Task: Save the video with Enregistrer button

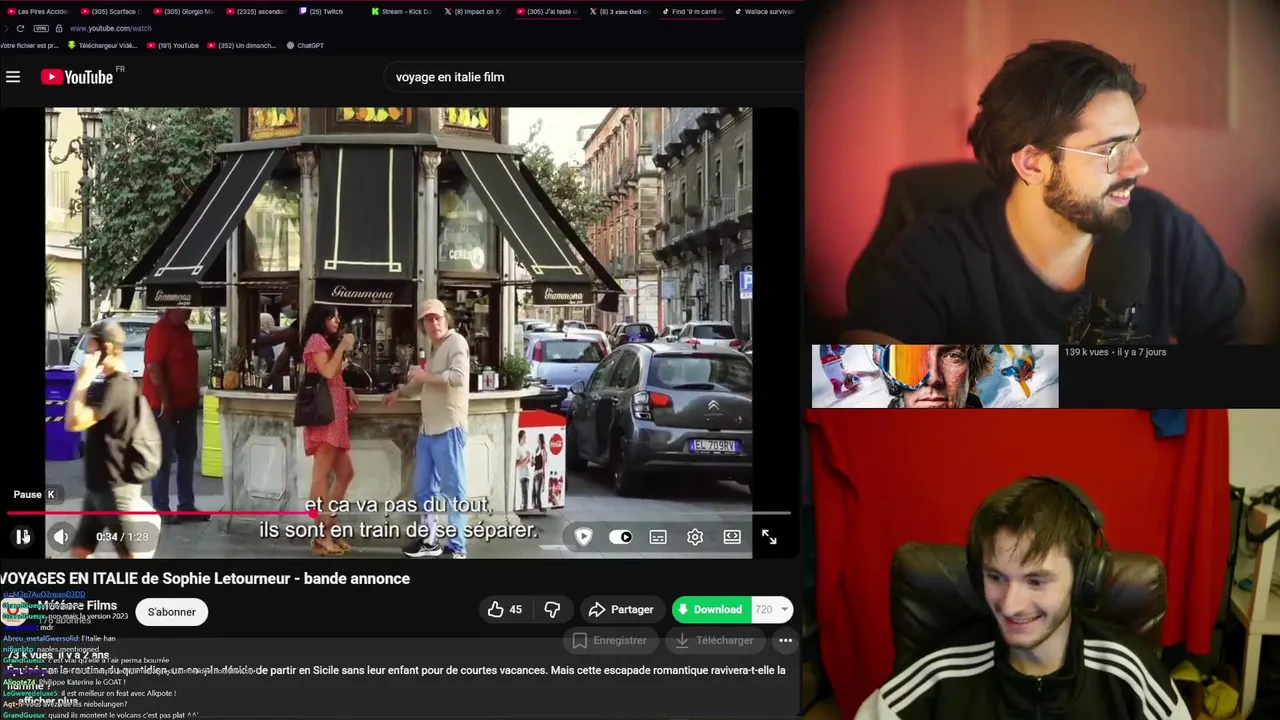Action: click(x=609, y=640)
